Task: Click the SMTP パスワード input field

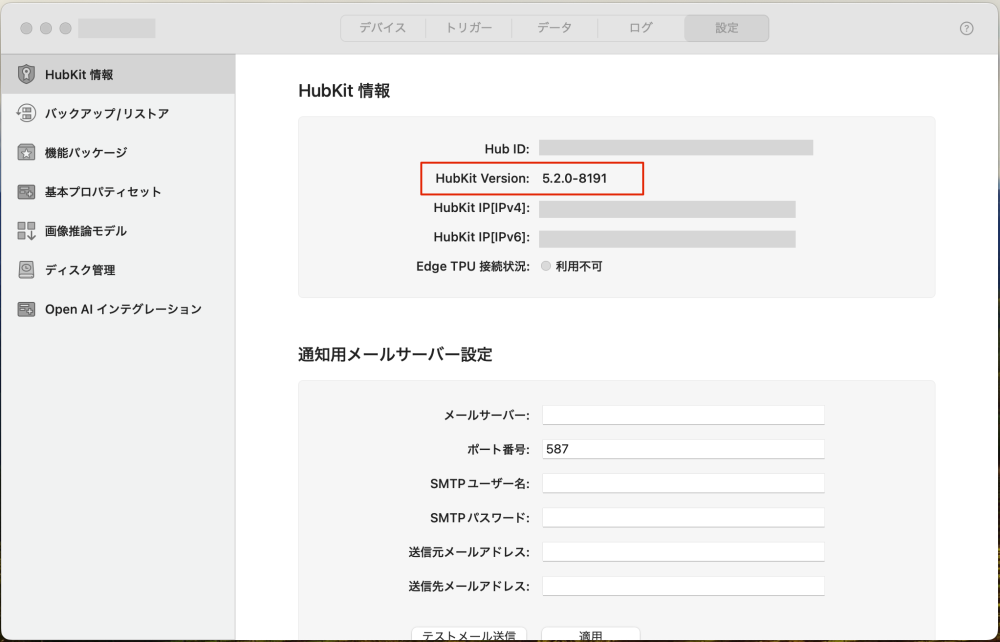Action: coord(683,518)
